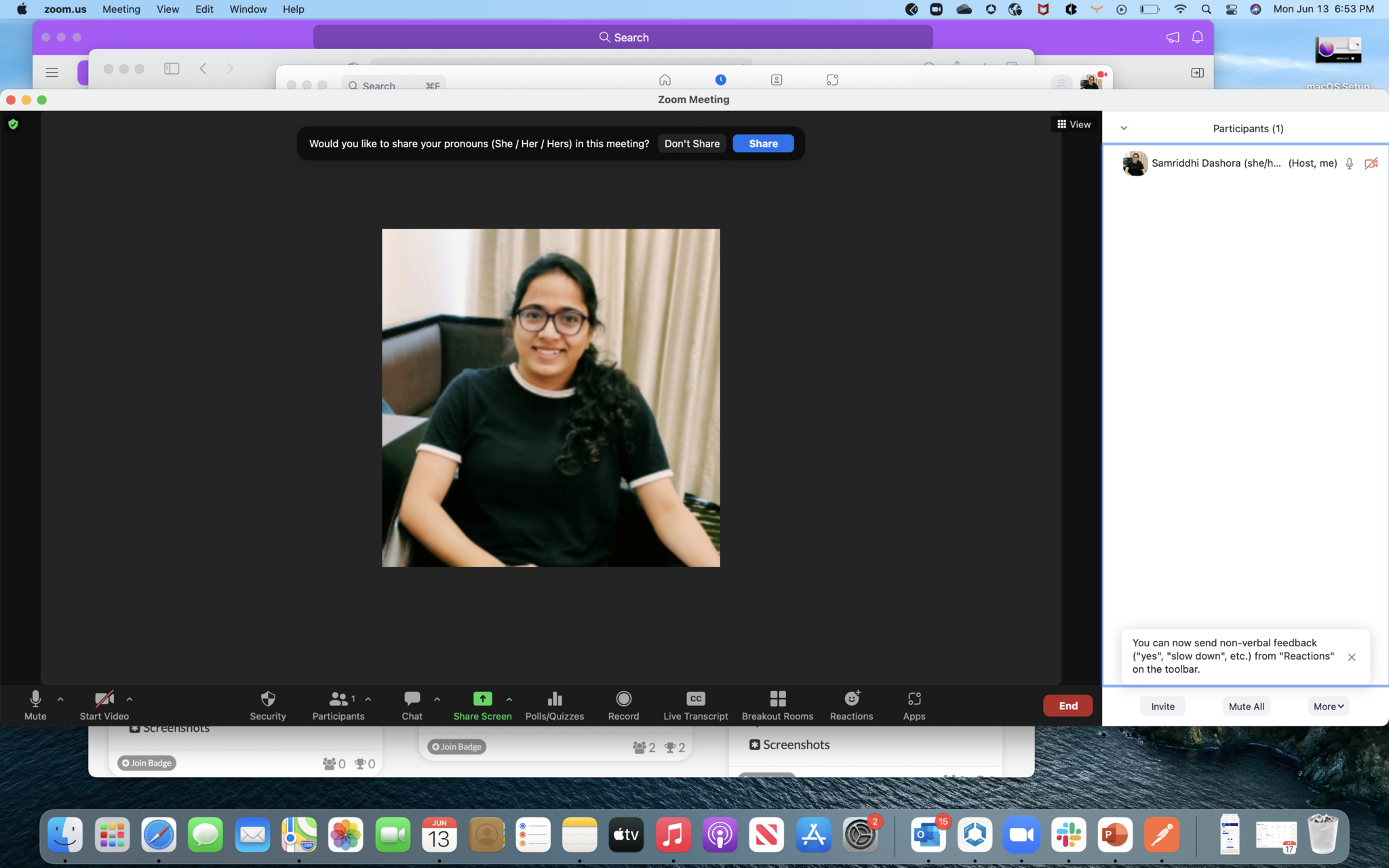
Task: Open the Reactions smiley icon
Action: (x=851, y=698)
